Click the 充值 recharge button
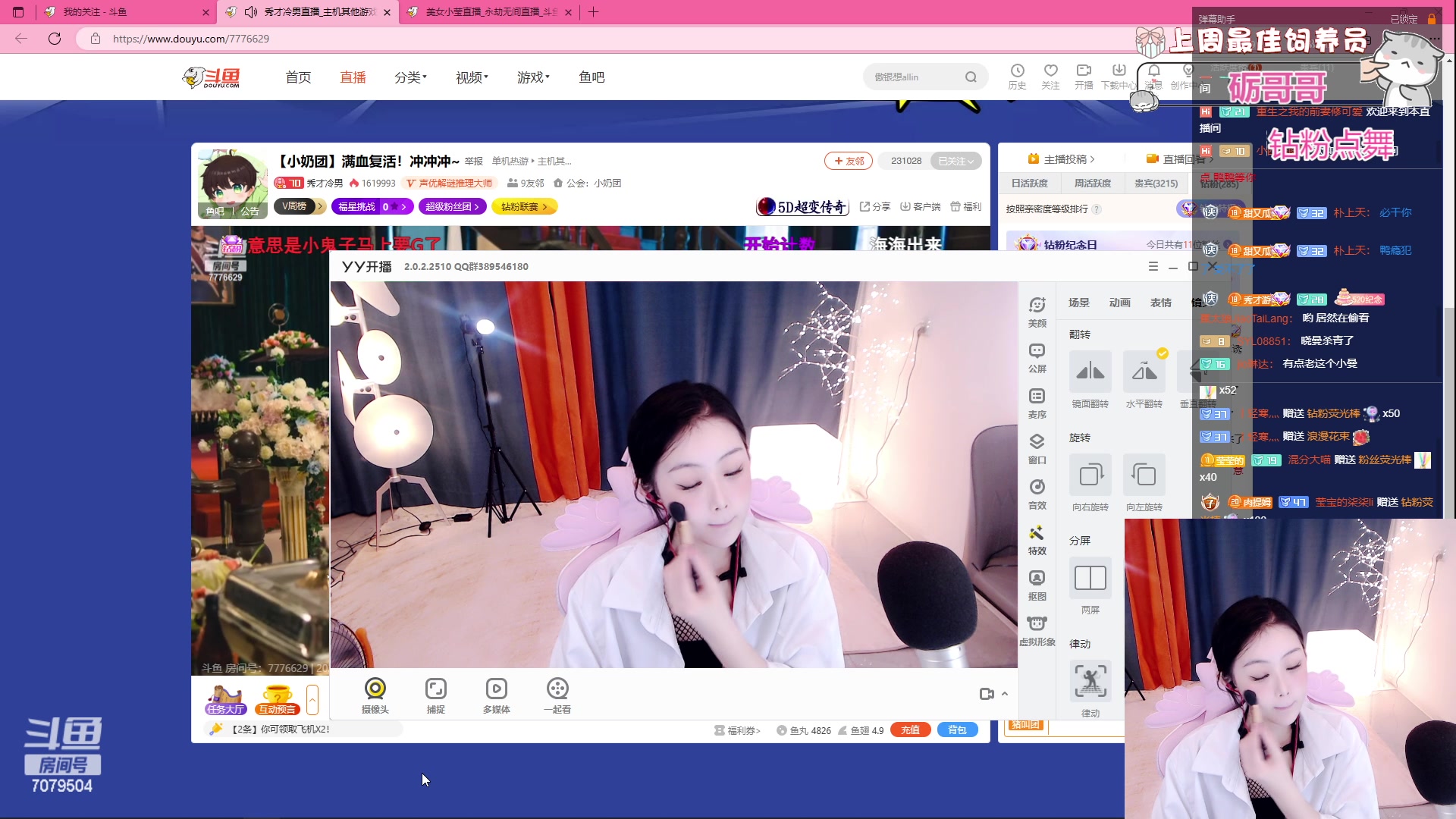 point(910,730)
